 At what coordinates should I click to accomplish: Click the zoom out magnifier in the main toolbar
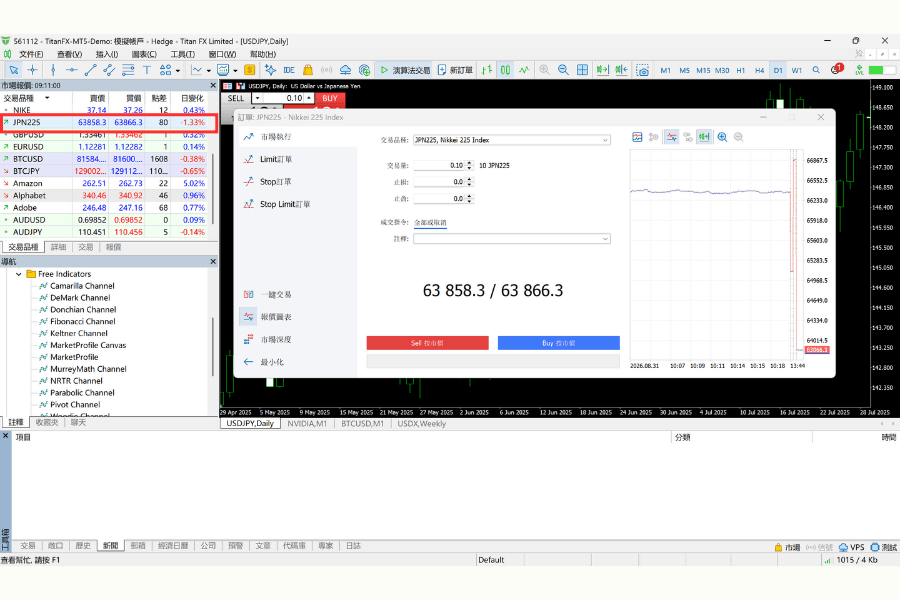(563, 70)
